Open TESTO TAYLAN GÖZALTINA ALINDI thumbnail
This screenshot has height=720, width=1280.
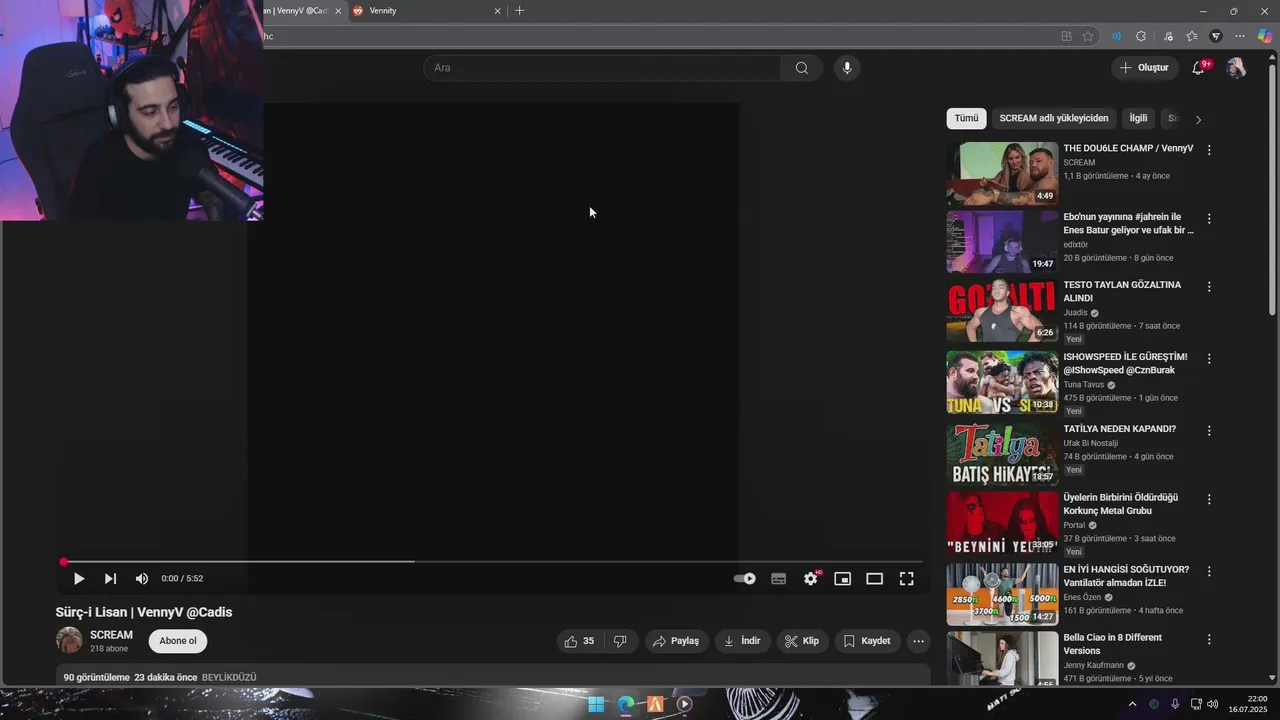(x=1002, y=310)
